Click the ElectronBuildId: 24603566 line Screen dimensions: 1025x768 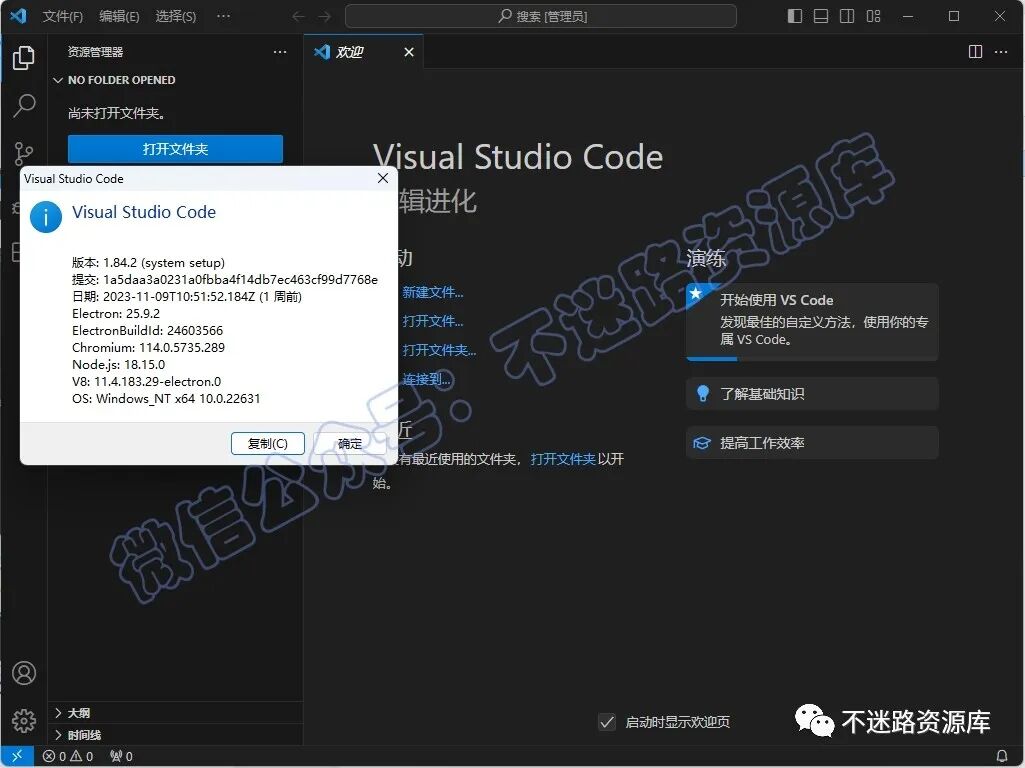click(x=148, y=330)
